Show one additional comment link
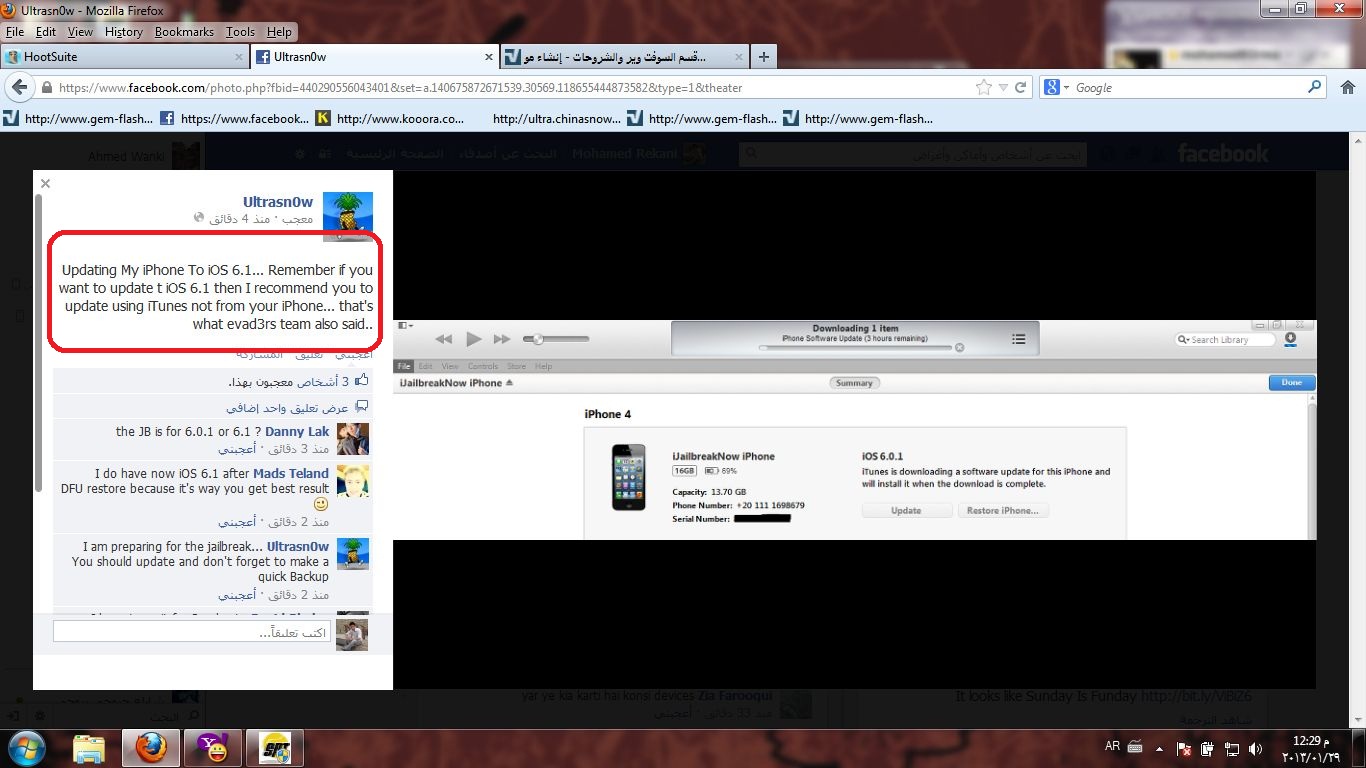This screenshot has width=1366, height=768. tap(287, 408)
